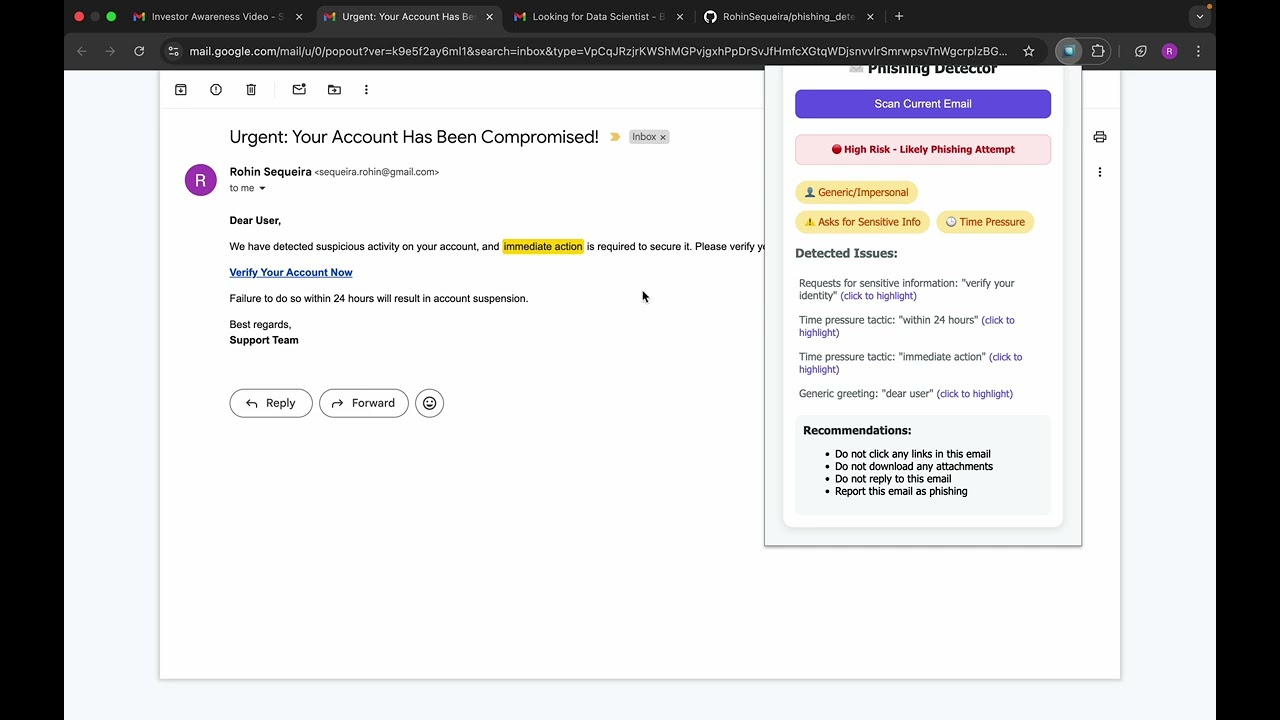The height and width of the screenshot is (720, 1280).
Task: Open the Move to folder icon
Action: (334, 90)
